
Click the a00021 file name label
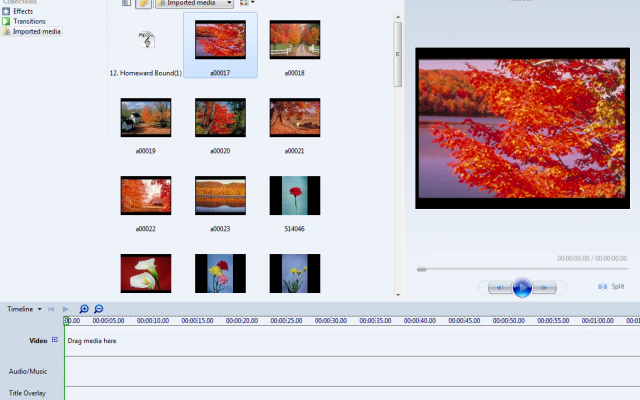tap(294, 151)
